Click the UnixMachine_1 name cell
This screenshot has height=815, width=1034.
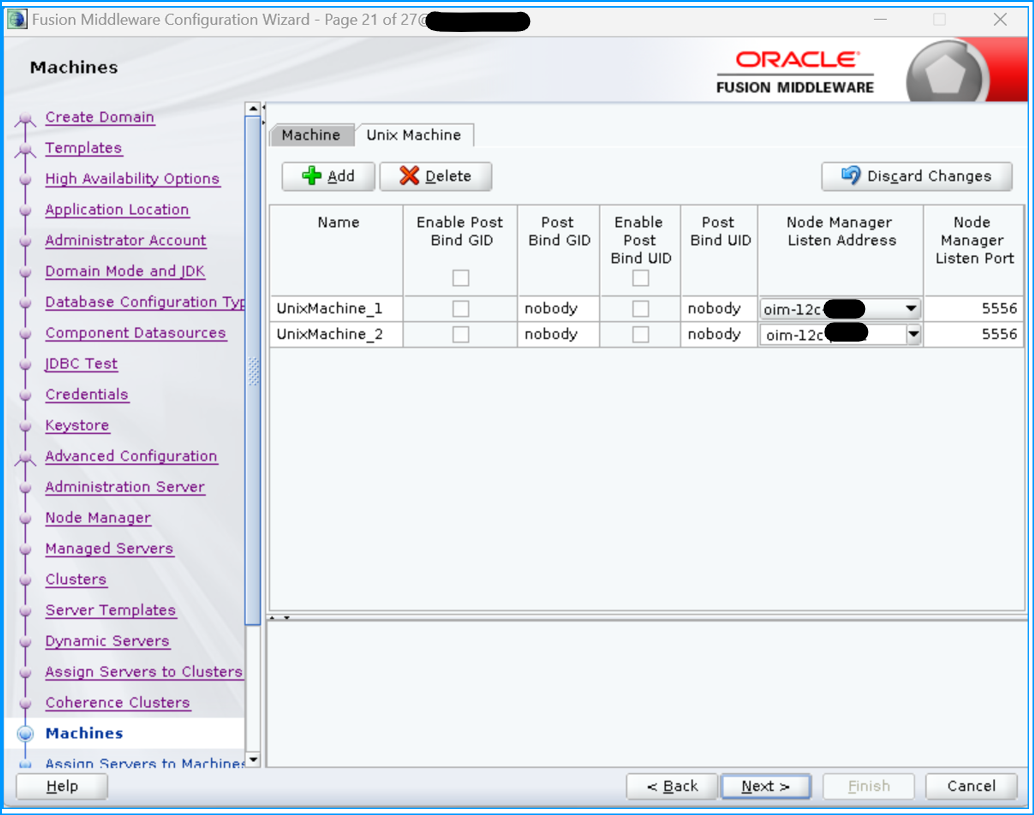coord(336,309)
